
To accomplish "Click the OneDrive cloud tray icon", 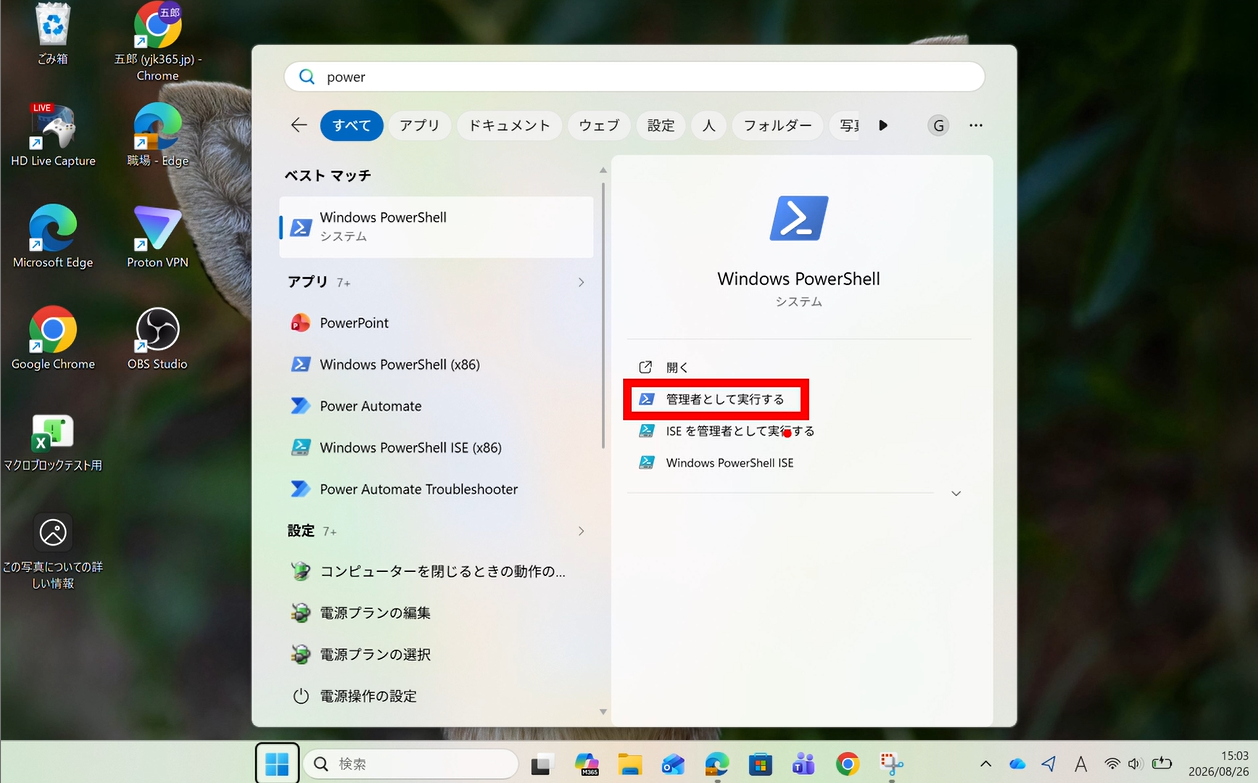I will point(1017,764).
